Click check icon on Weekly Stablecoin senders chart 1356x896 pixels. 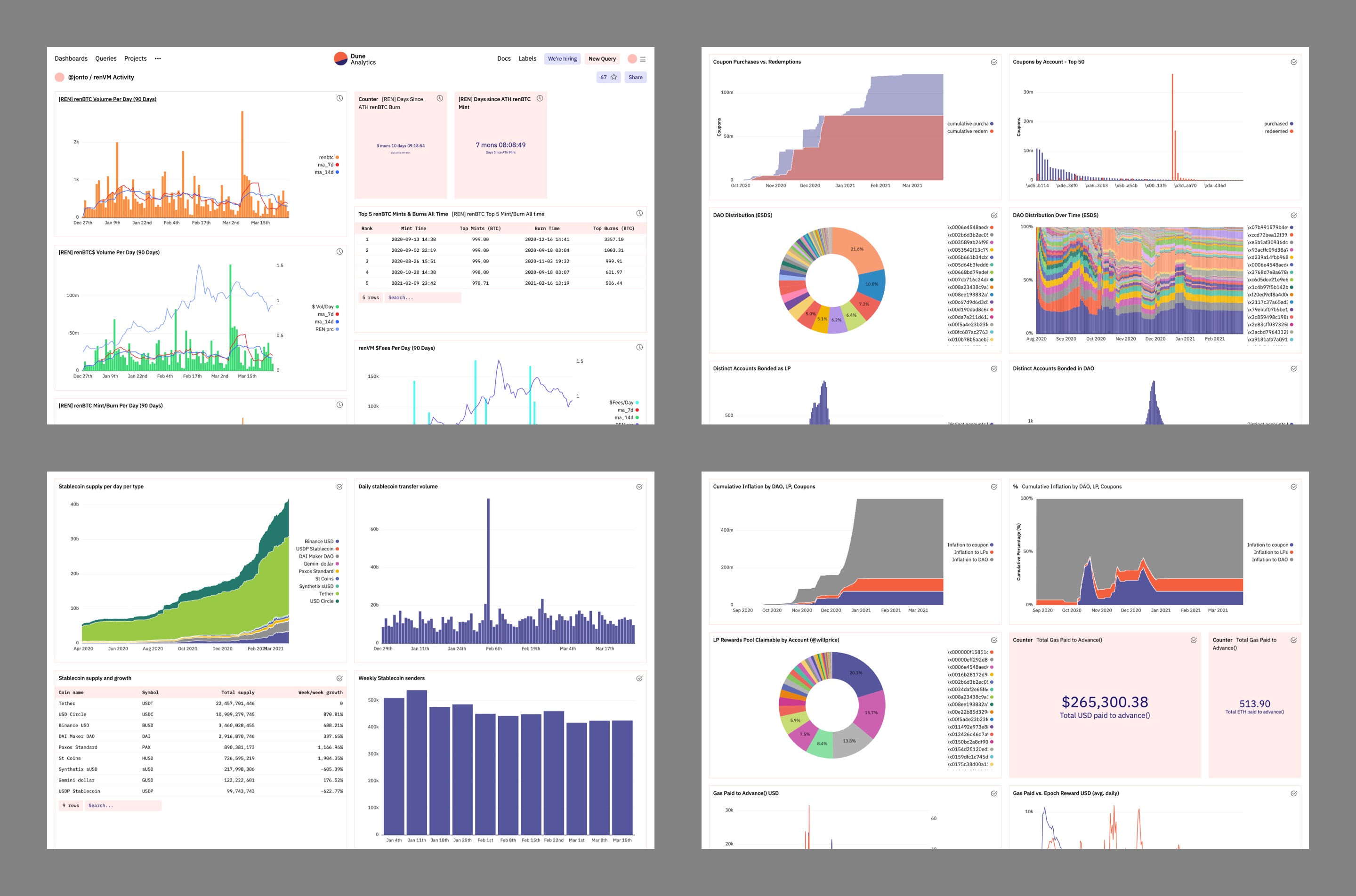(639, 678)
